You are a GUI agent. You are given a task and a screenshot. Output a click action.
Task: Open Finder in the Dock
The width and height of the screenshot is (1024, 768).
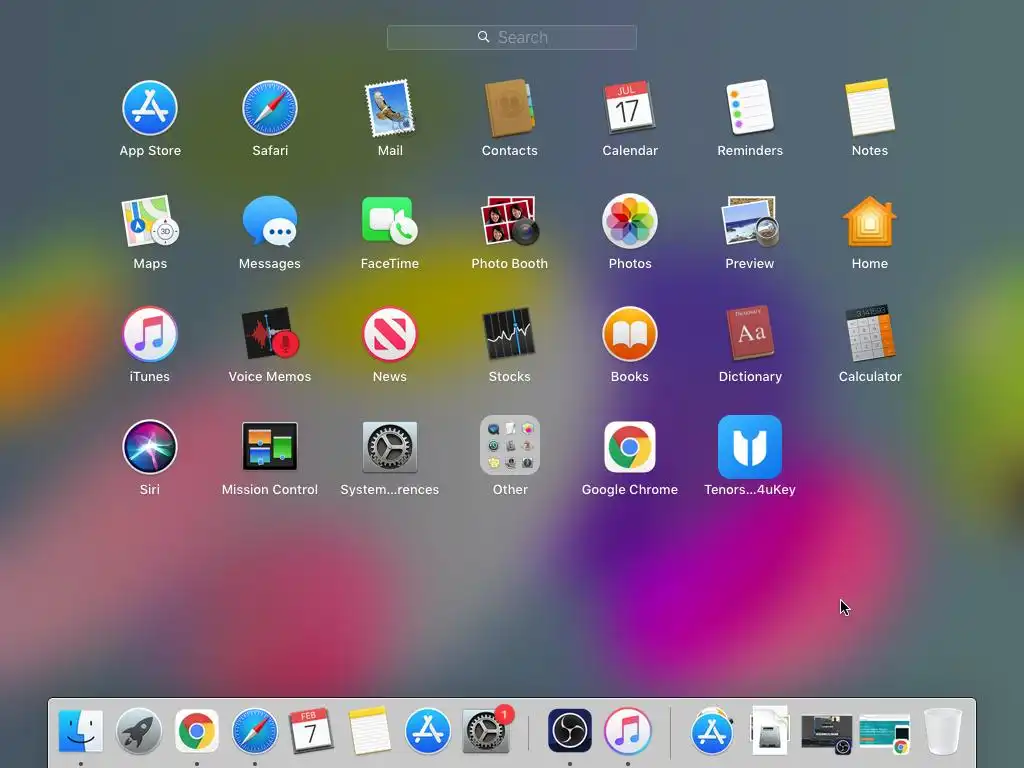click(80, 731)
